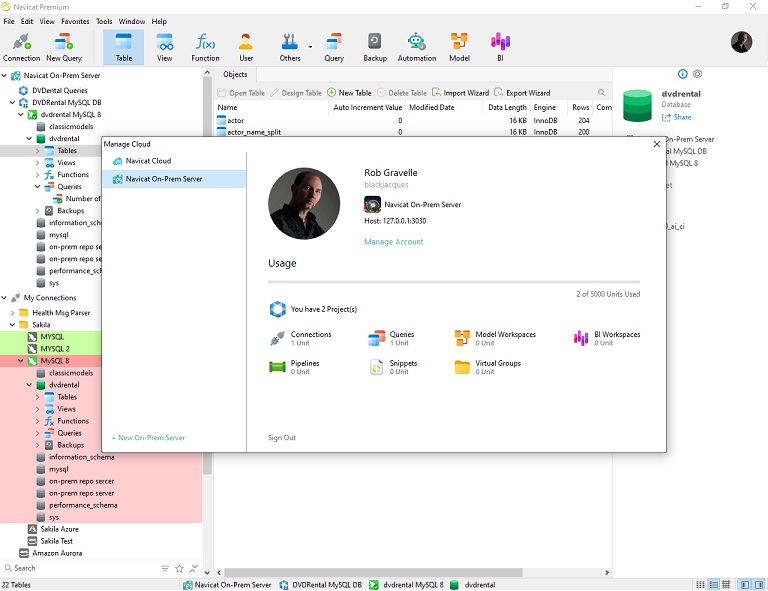Click the Pipelines usage icon
The width and height of the screenshot is (768, 591).
pyautogui.click(x=277, y=367)
